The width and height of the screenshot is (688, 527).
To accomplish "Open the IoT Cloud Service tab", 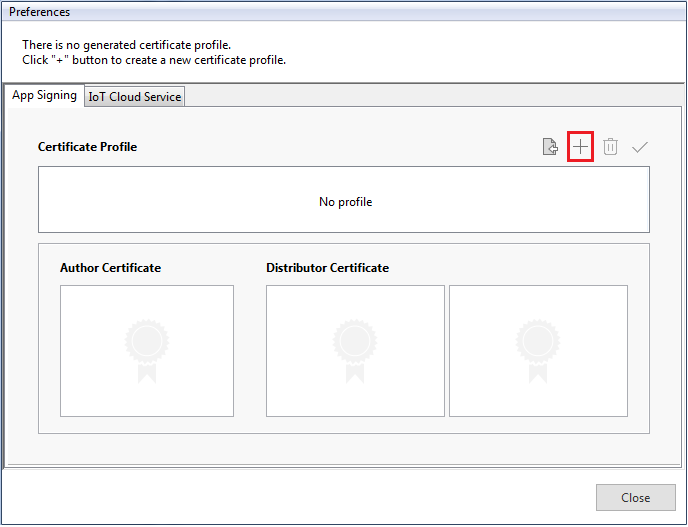I will point(134,97).
